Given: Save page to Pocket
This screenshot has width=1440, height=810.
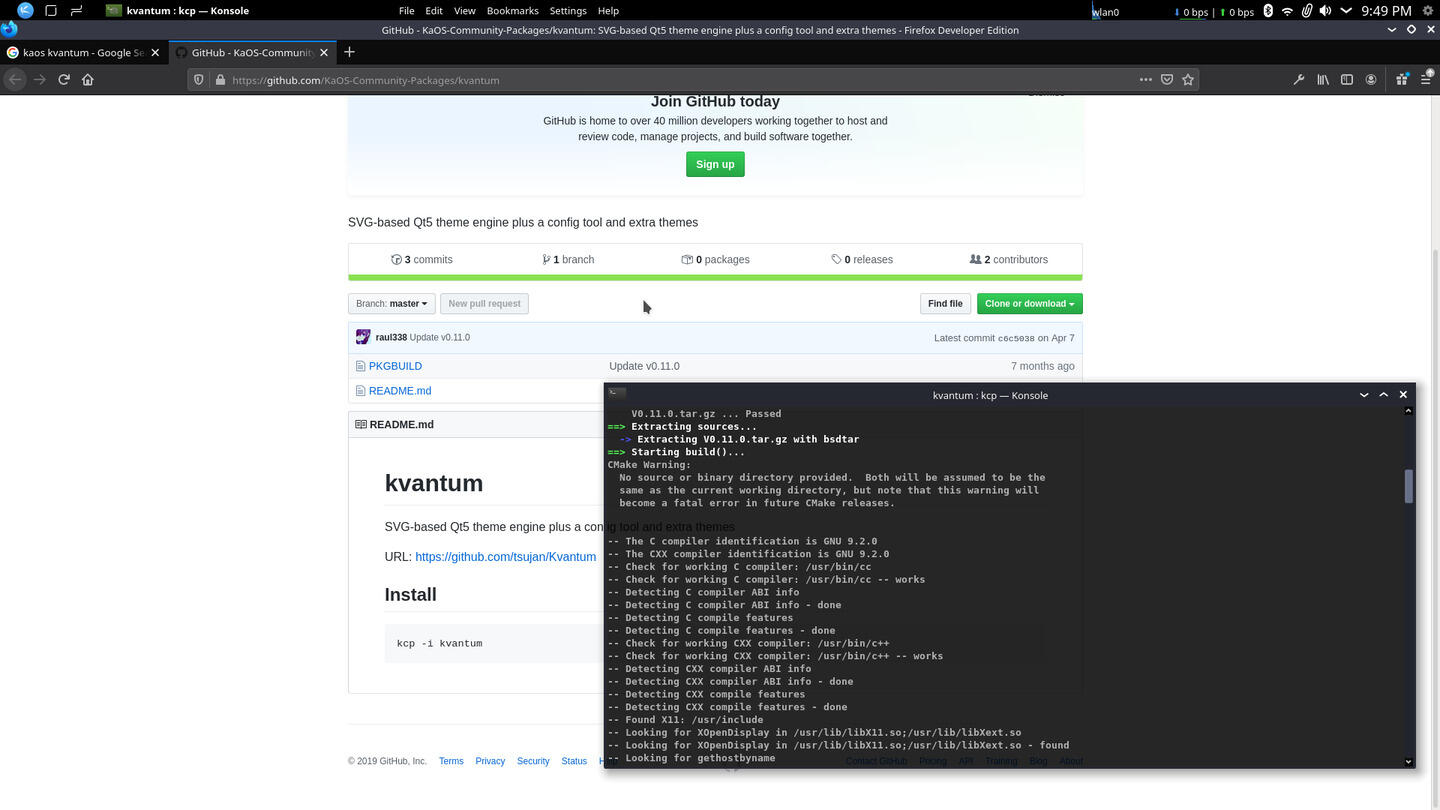Looking at the screenshot, I should coord(1166,80).
